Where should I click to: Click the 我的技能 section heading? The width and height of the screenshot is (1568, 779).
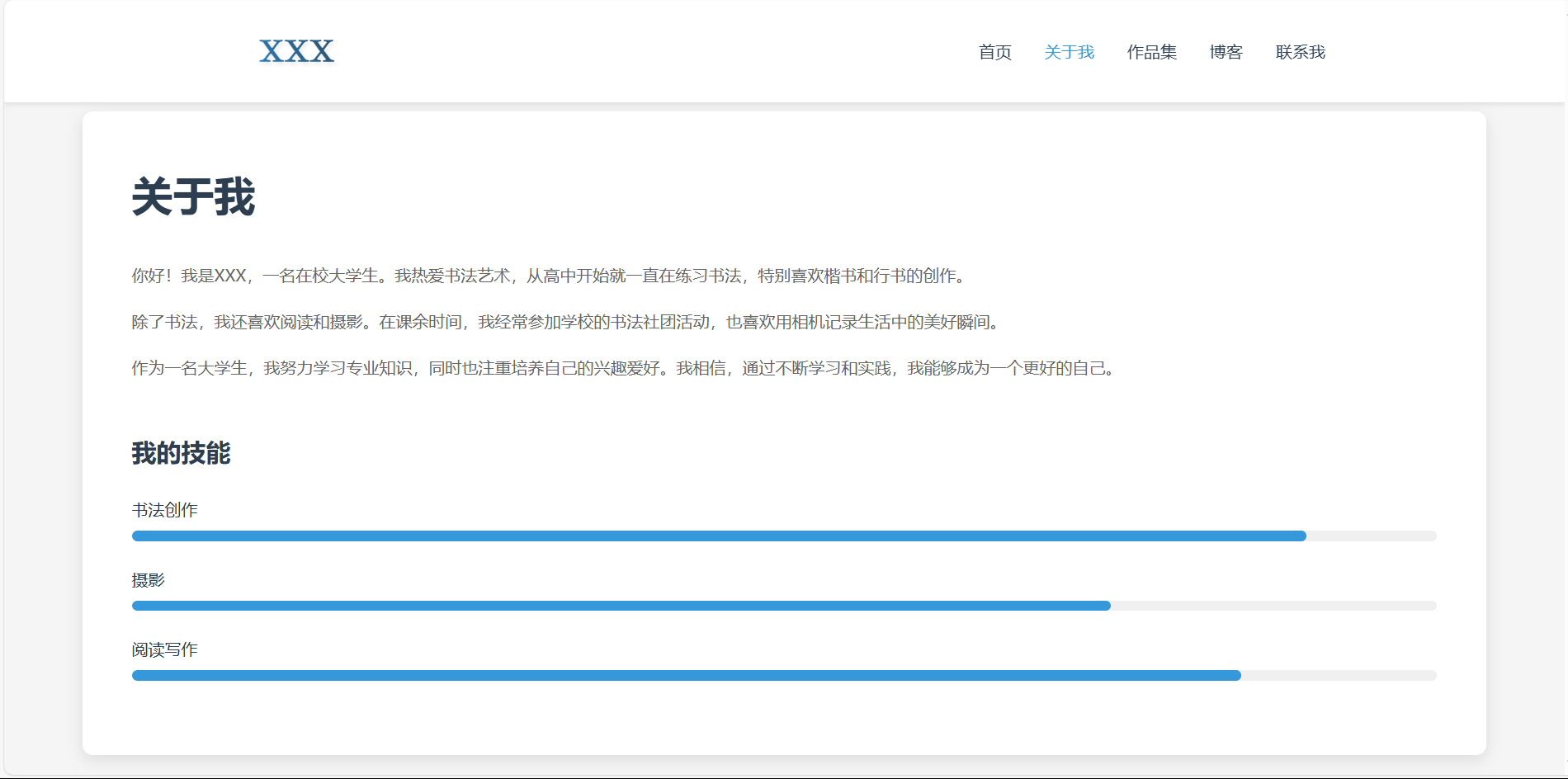click(182, 453)
